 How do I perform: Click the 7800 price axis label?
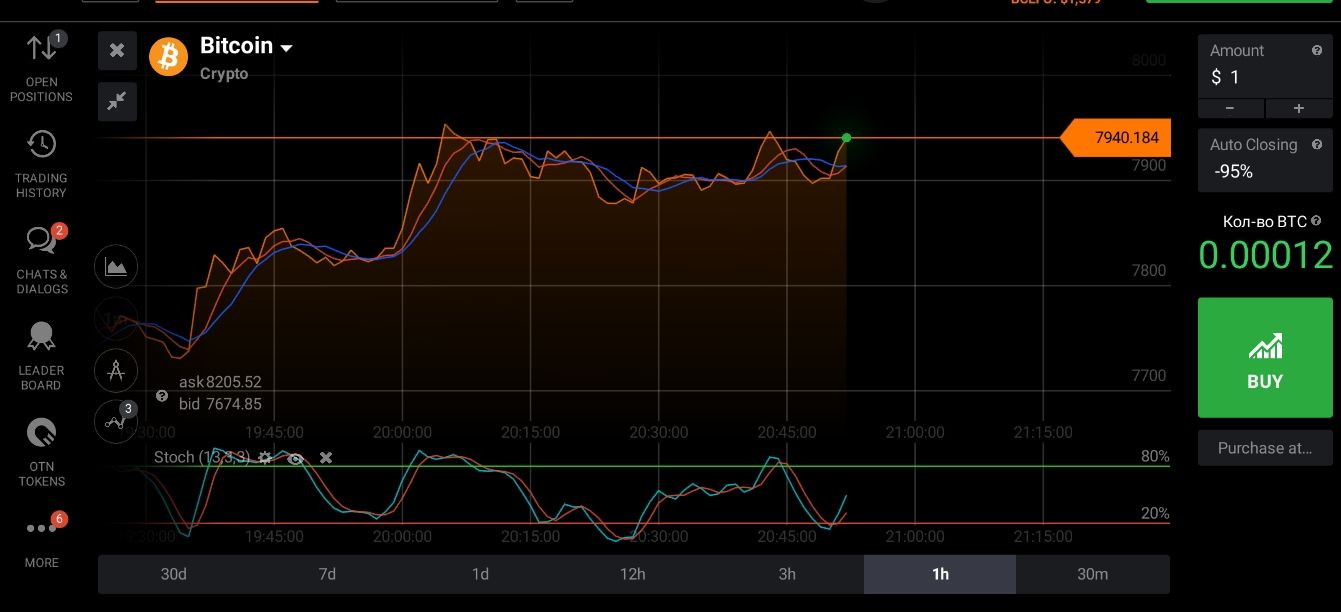[1149, 270]
